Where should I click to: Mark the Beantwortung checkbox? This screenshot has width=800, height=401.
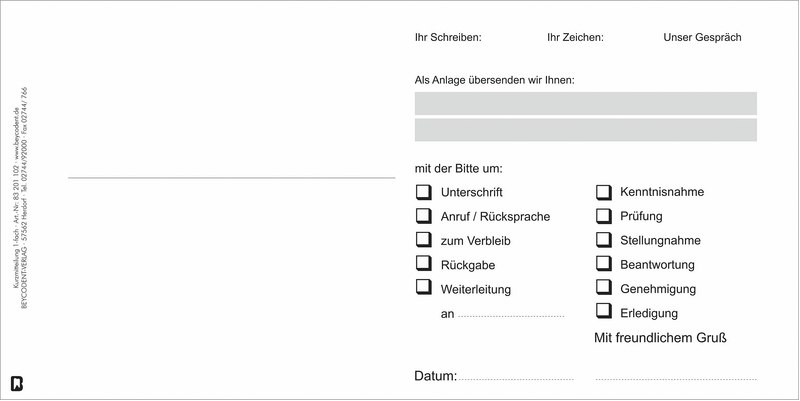tap(603, 264)
